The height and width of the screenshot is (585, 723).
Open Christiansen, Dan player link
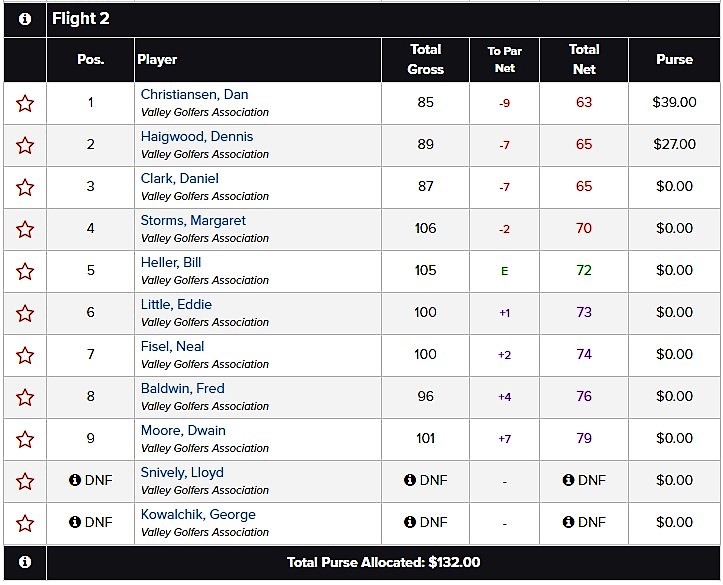pos(194,95)
